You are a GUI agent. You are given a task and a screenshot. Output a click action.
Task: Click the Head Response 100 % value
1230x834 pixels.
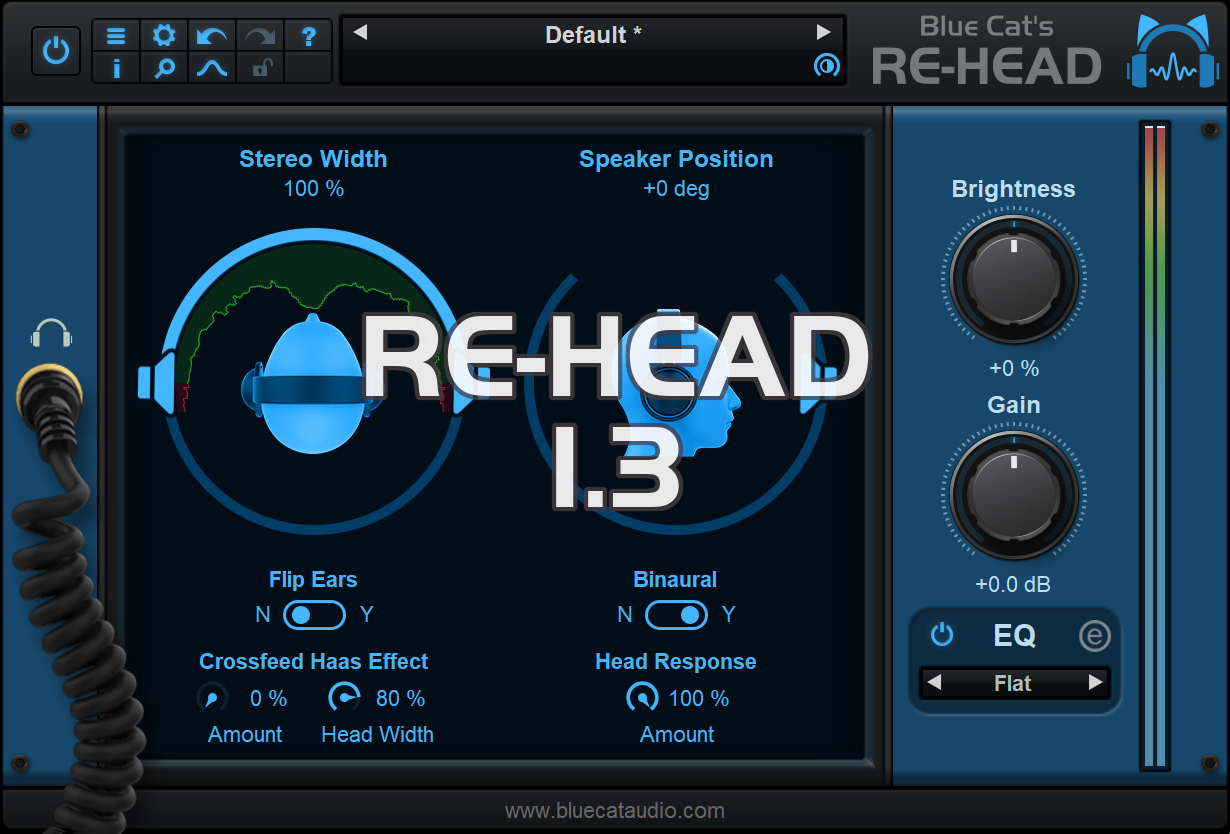tap(699, 698)
